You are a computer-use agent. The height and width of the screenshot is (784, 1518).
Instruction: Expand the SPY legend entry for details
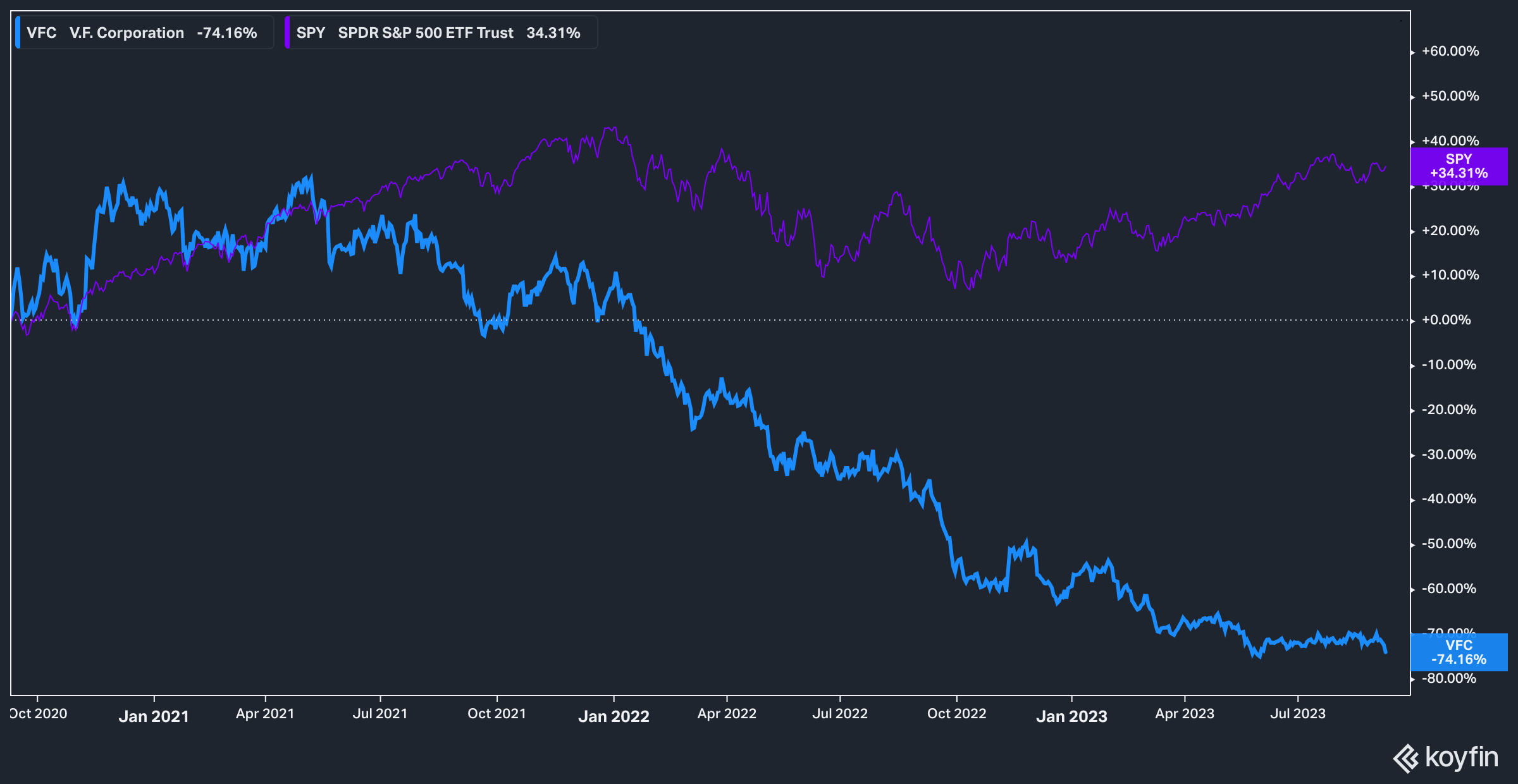click(x=443, y=32)
